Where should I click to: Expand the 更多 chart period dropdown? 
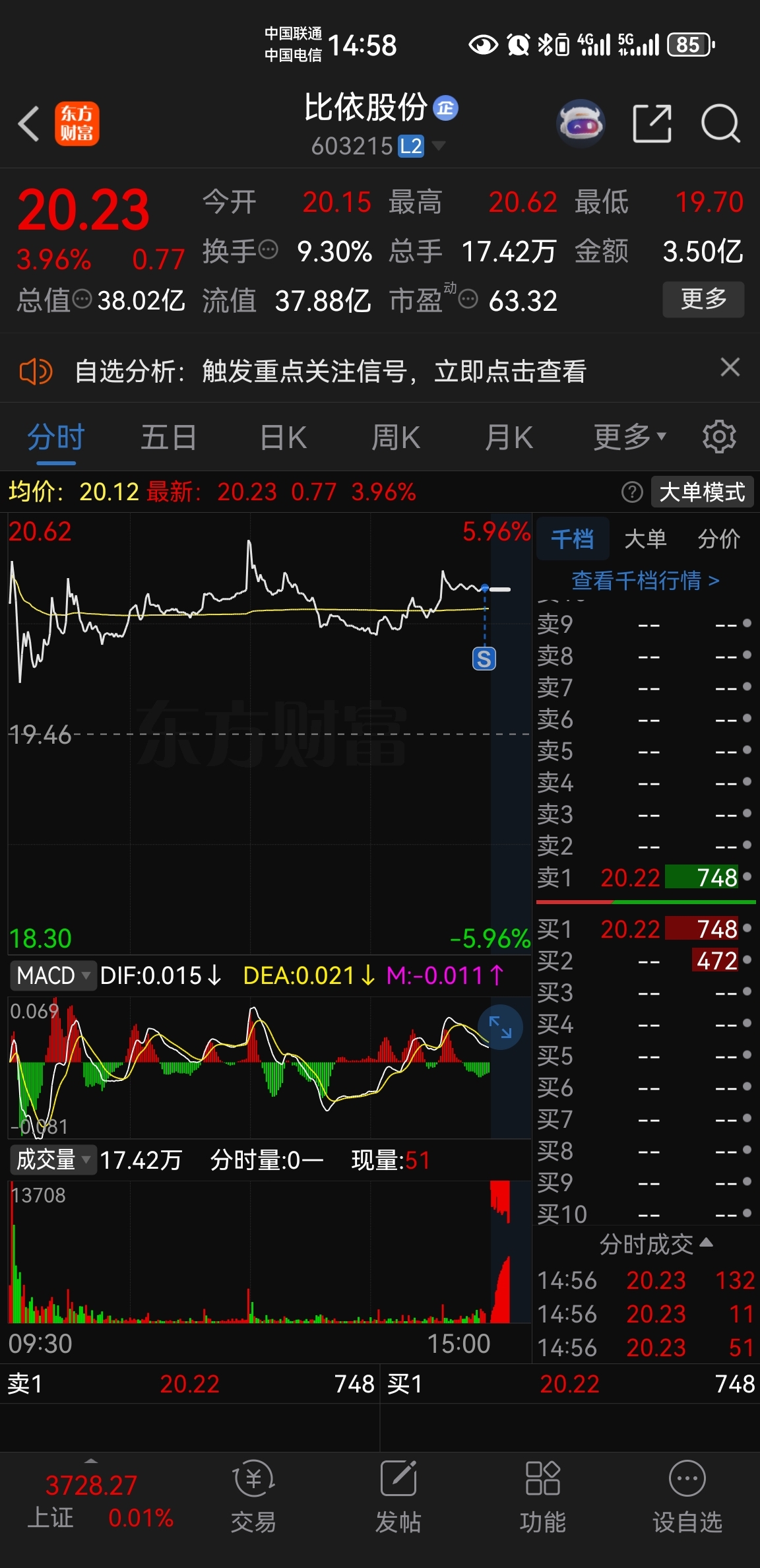[629, 438]
